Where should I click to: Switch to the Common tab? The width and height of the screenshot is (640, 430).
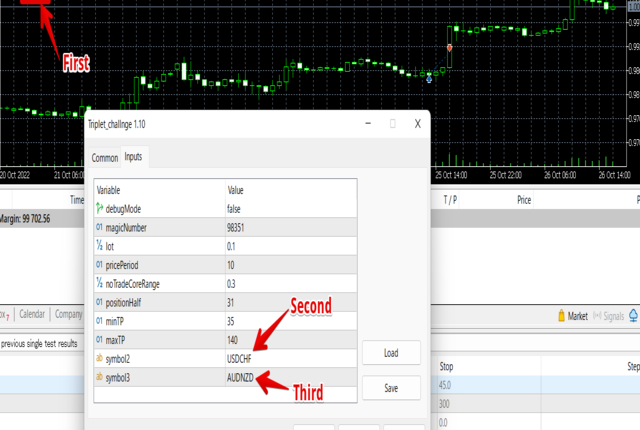coord(105,158)
